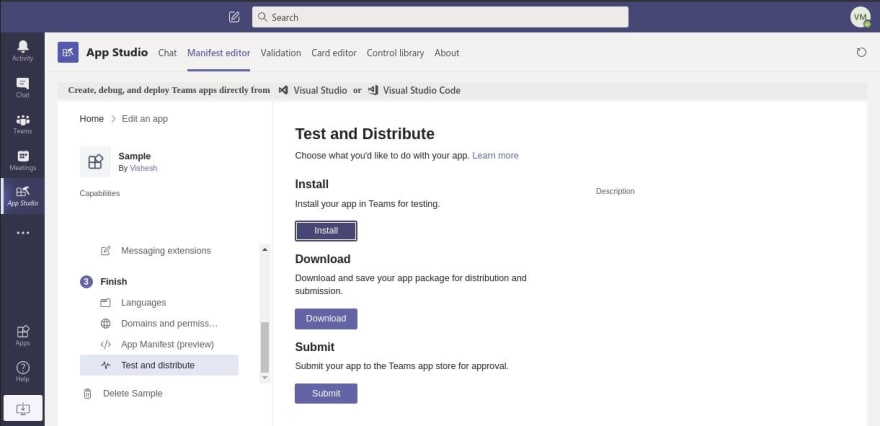
Task: Select the Manifest editor tab
Action: [219, 53]
